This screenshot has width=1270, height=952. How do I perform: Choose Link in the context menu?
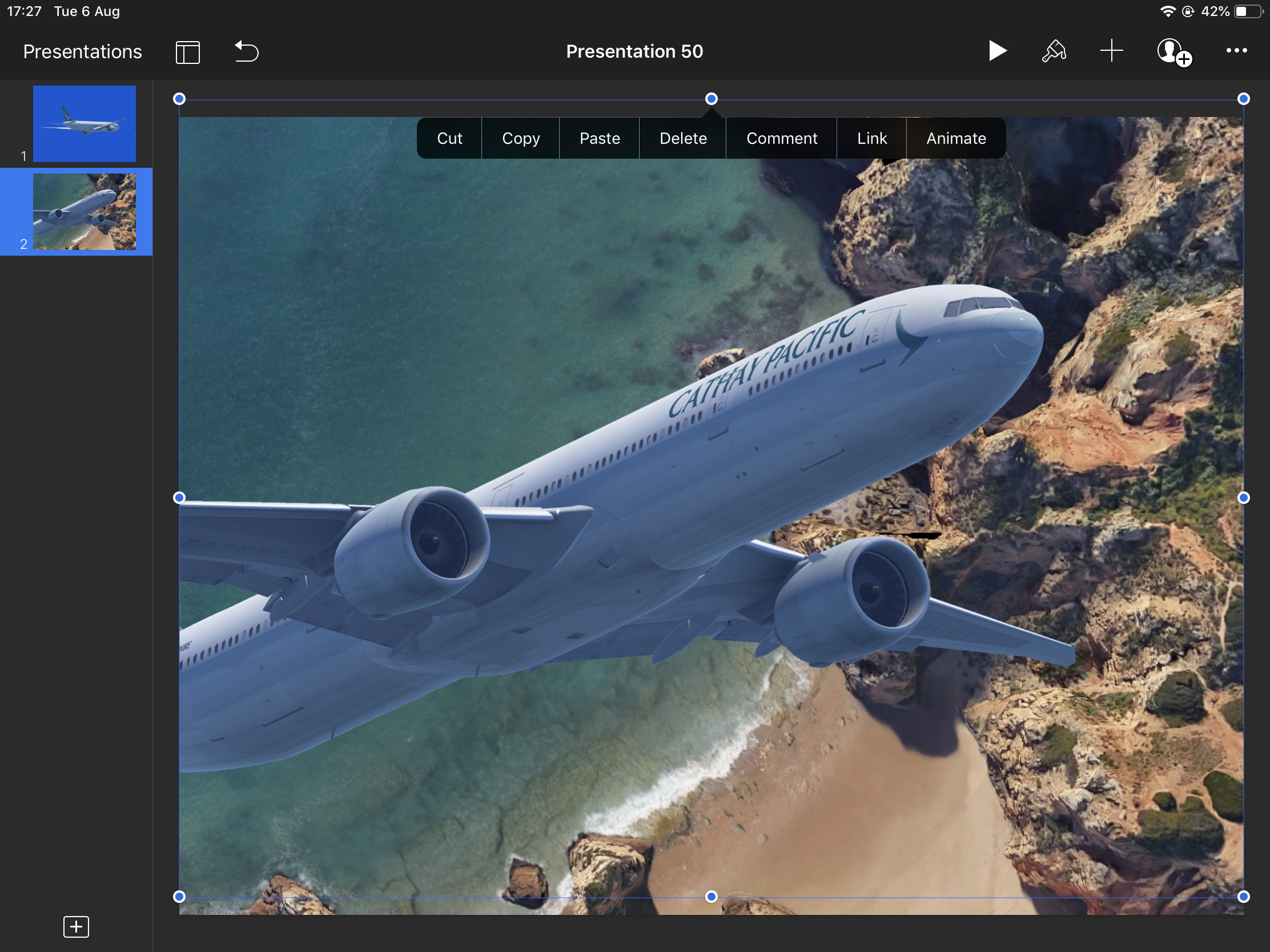click(x=871, y=138)
